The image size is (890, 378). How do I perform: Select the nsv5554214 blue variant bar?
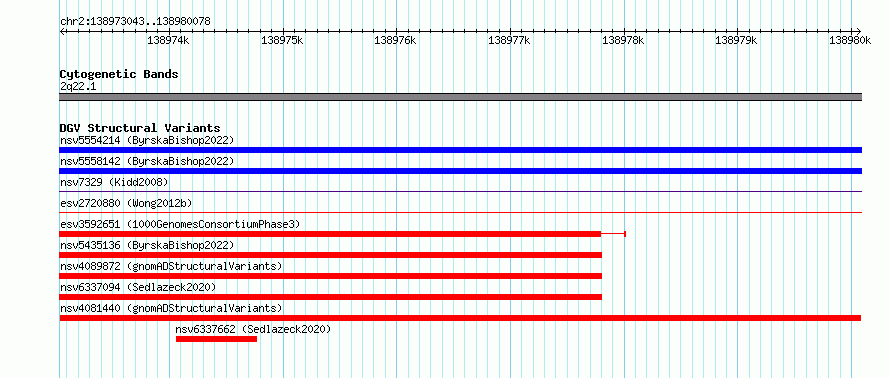click(x=460, y=150)
